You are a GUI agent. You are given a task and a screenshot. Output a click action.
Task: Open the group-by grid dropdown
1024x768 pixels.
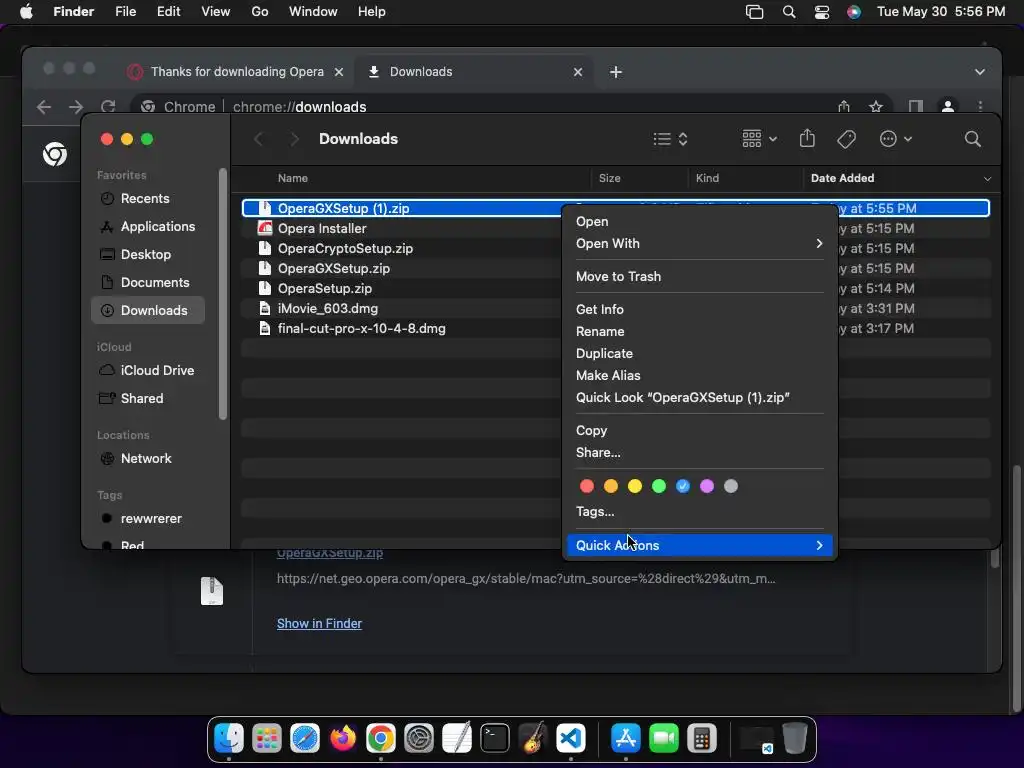point(760,138)
